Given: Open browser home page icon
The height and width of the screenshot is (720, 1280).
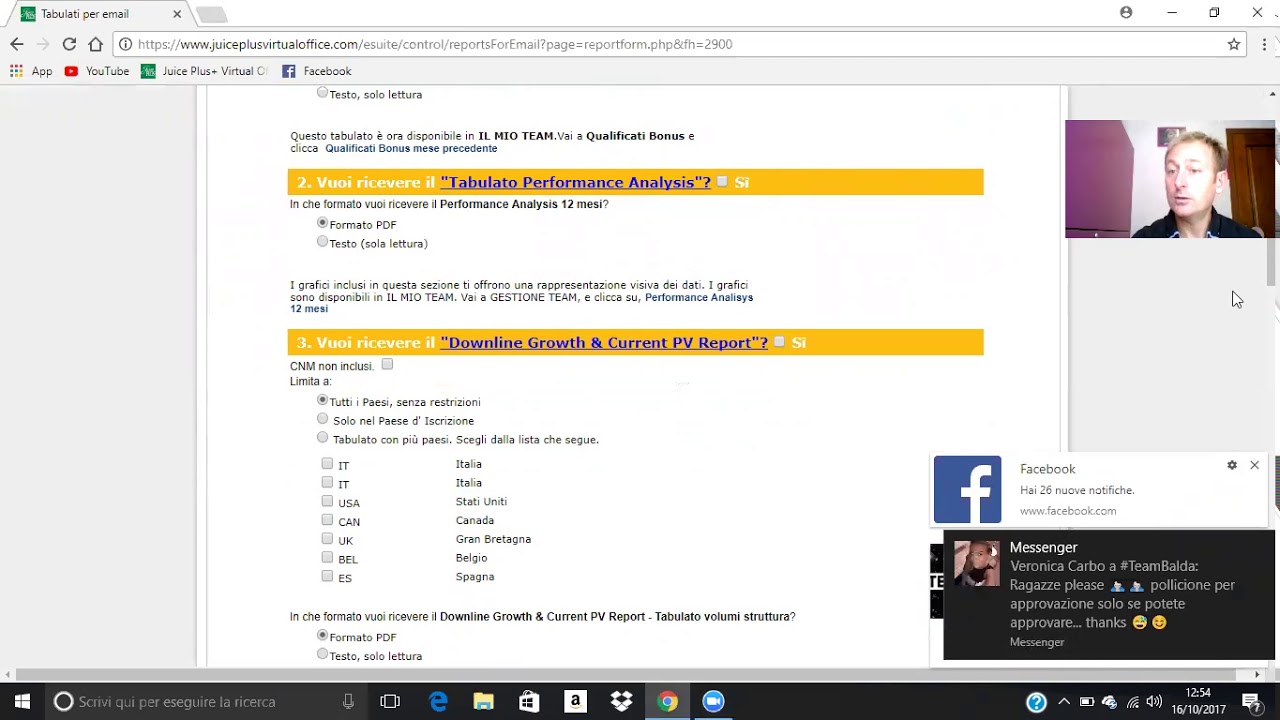Looking at the screenshot, I should (95, 44).
